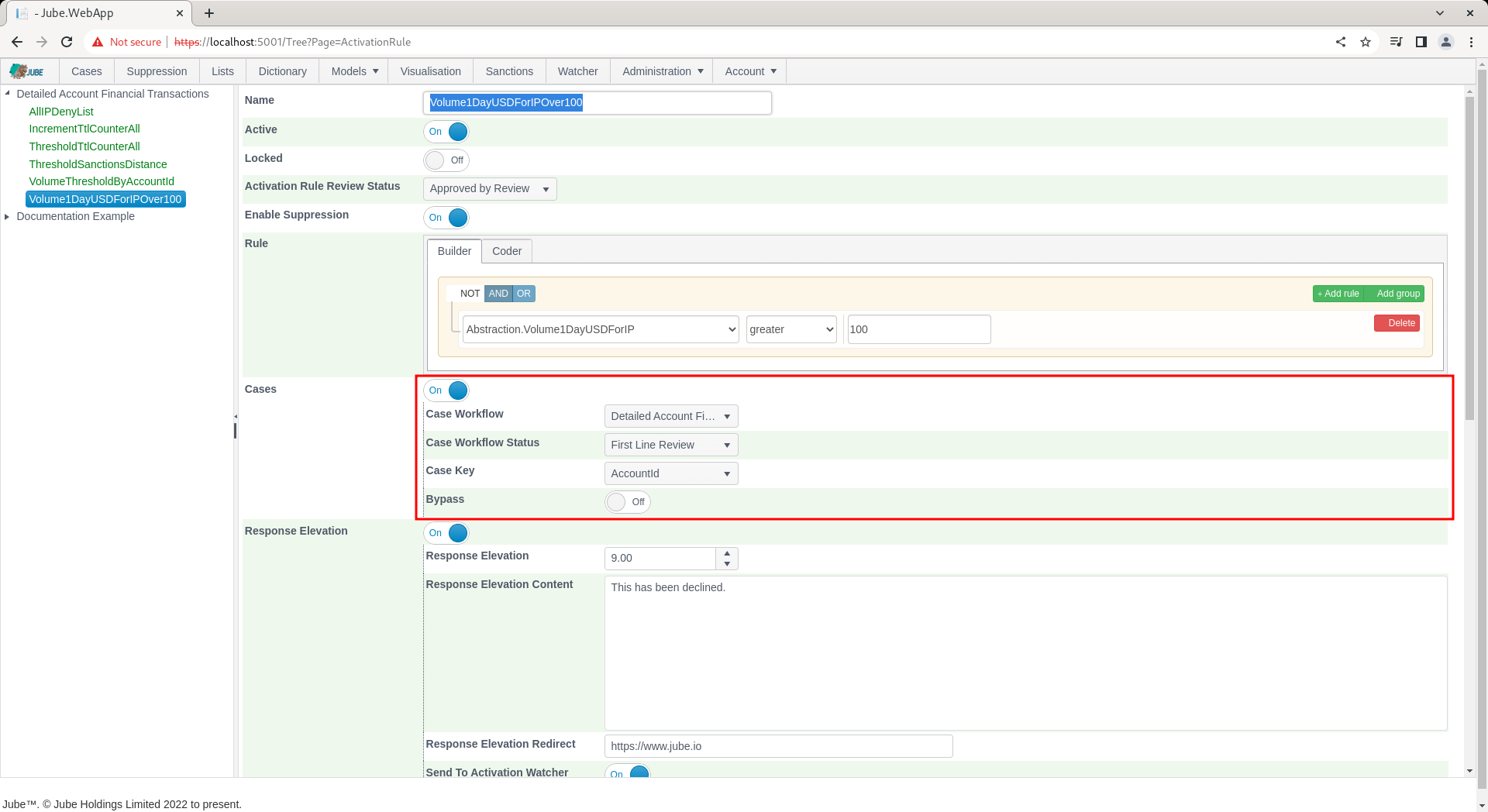Select AllIPDenyList in the tree
The image size is (1488, 812).
point(61,112)
